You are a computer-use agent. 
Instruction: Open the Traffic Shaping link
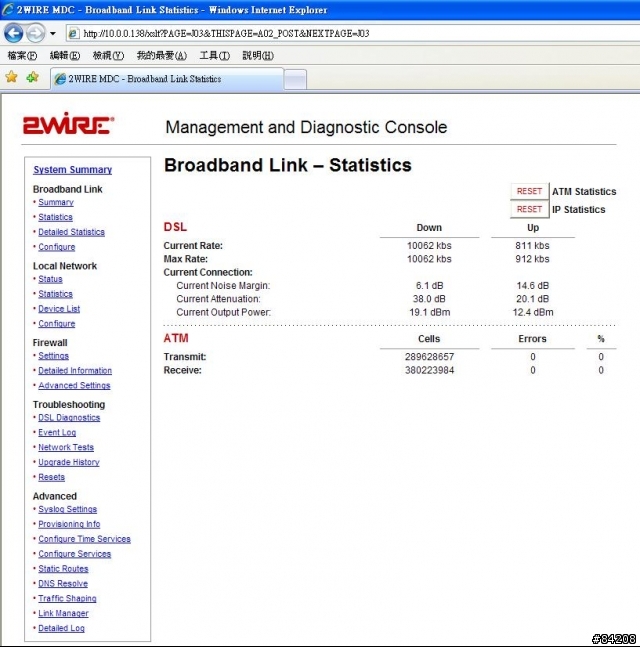tap(67, 598)
